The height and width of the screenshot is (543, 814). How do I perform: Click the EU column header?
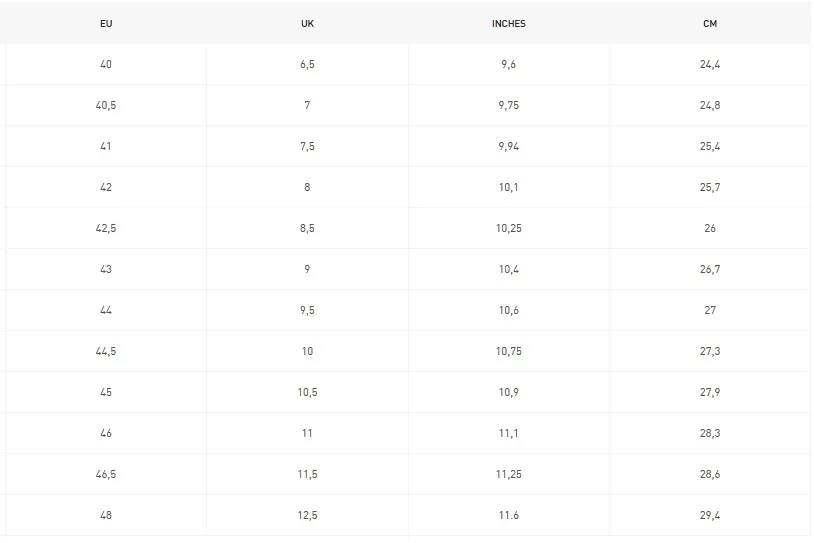click(106, 23)
